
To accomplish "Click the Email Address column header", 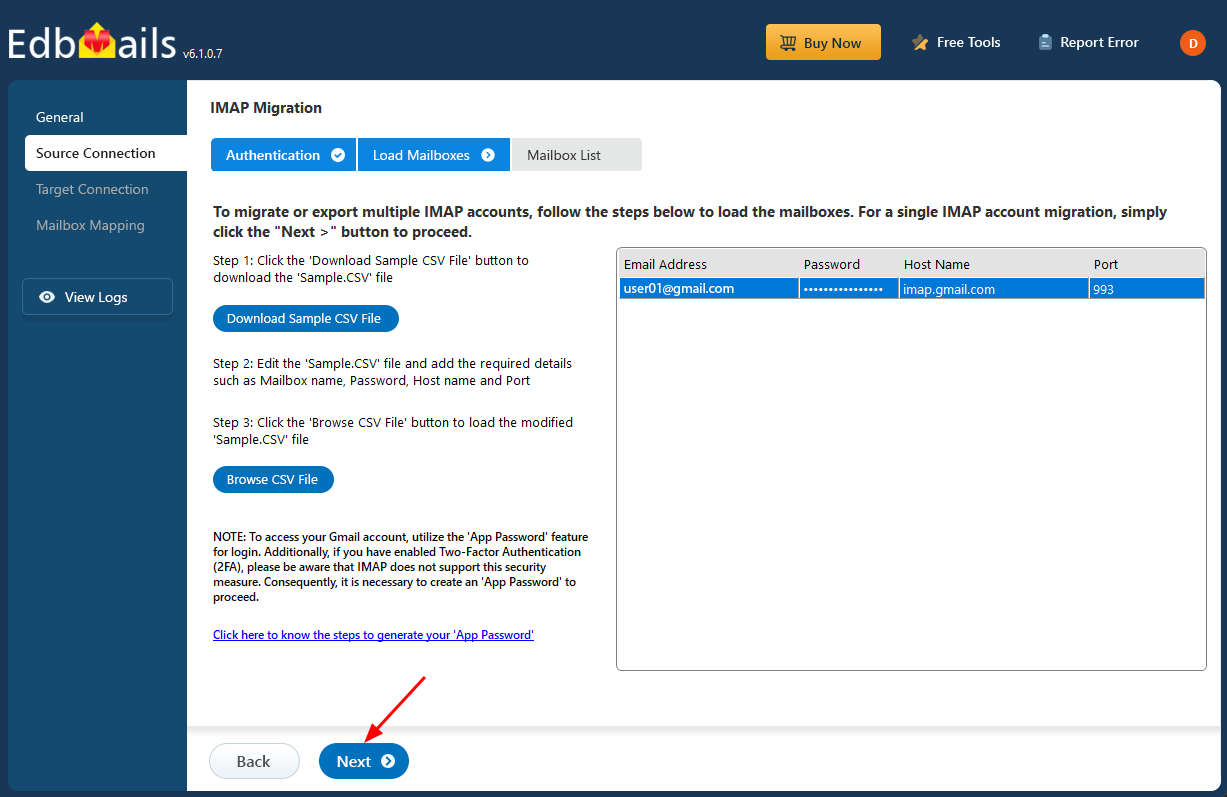I will [665, 265].
